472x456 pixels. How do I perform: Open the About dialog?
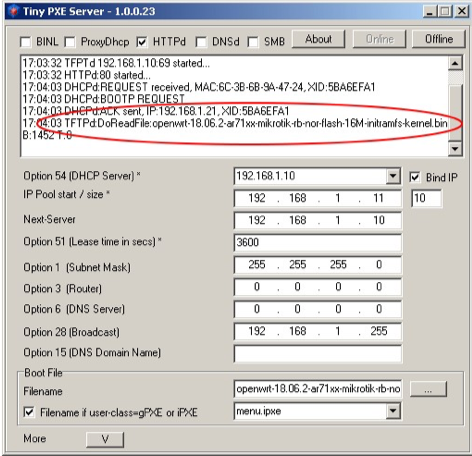coord(318,39)
